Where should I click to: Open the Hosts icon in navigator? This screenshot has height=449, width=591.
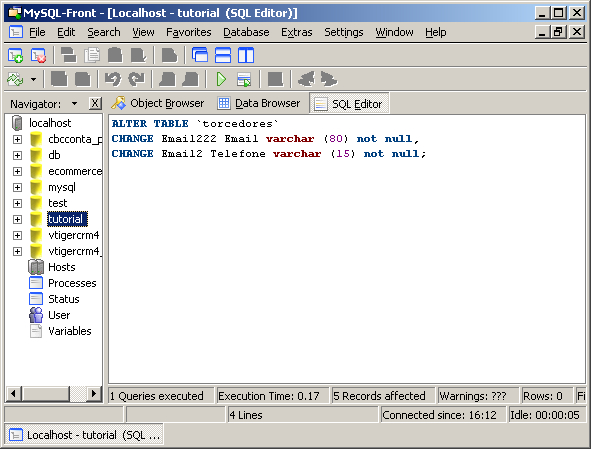click(x=36, y=267)
